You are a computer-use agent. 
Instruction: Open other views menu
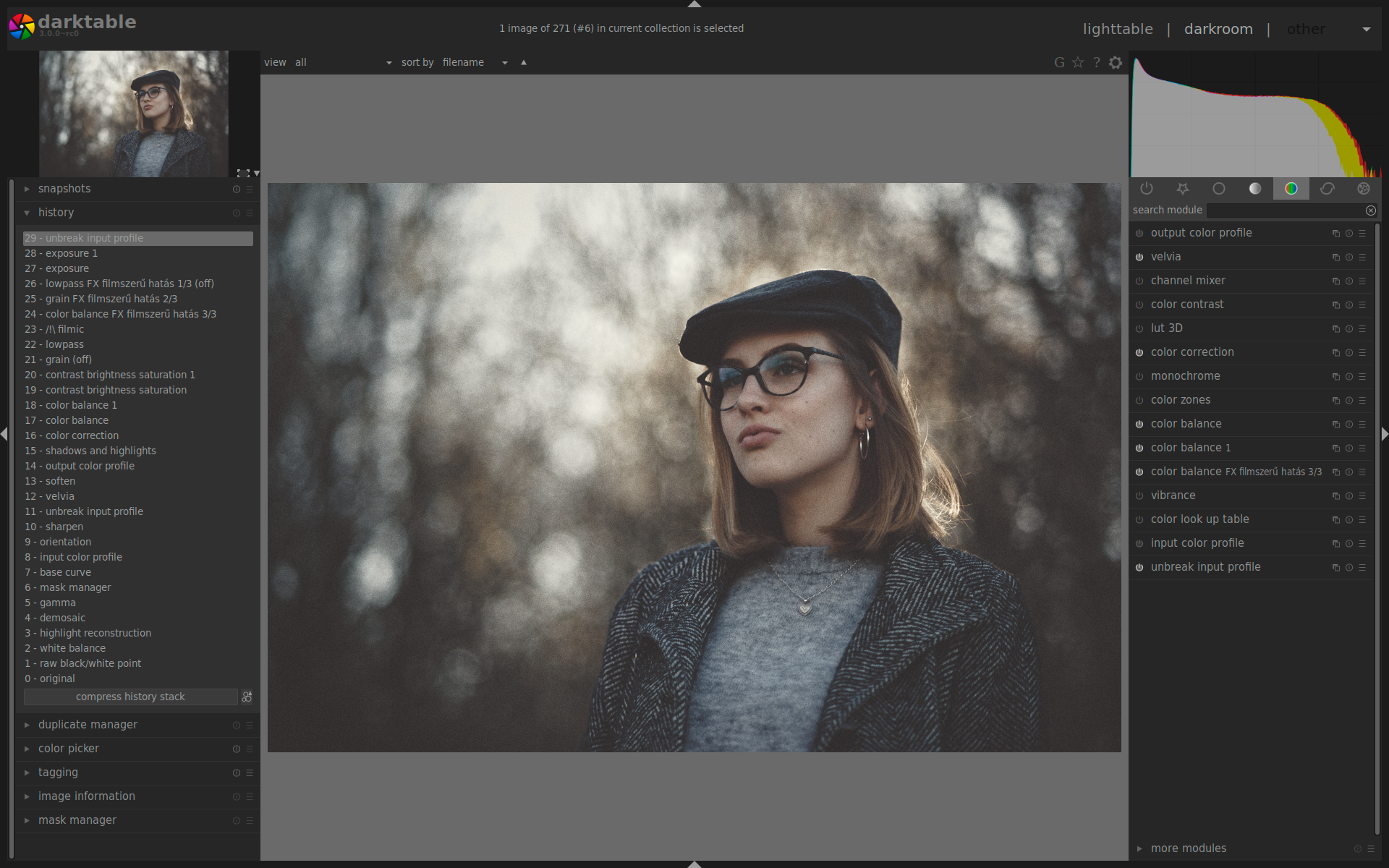click(1329, 29)
